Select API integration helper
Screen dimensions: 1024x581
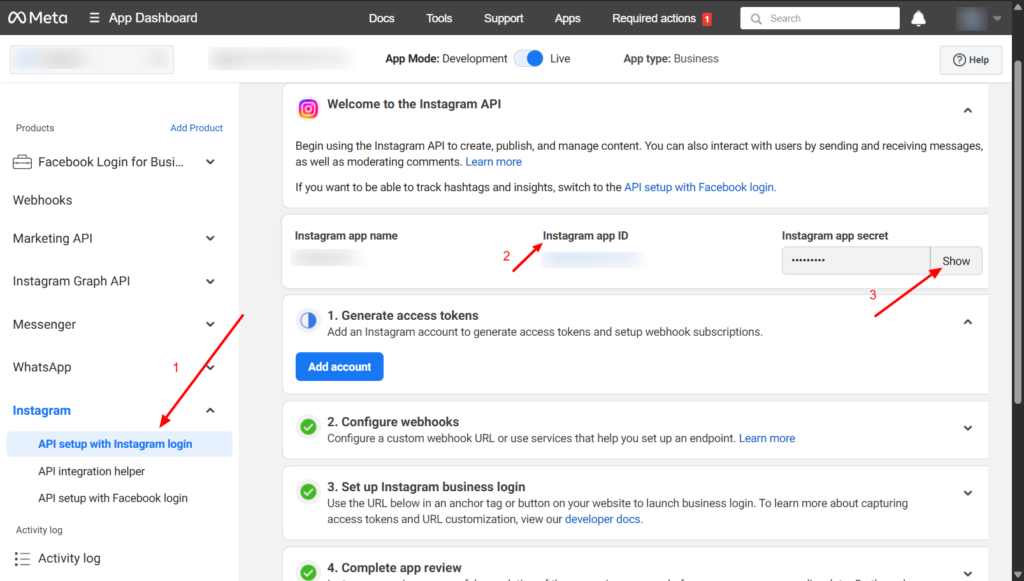point(91,471)
